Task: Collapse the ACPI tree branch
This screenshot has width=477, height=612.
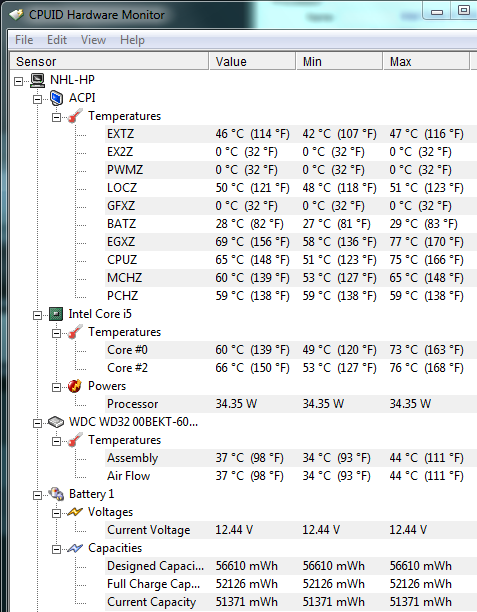Action: click(x=37, y=99)
